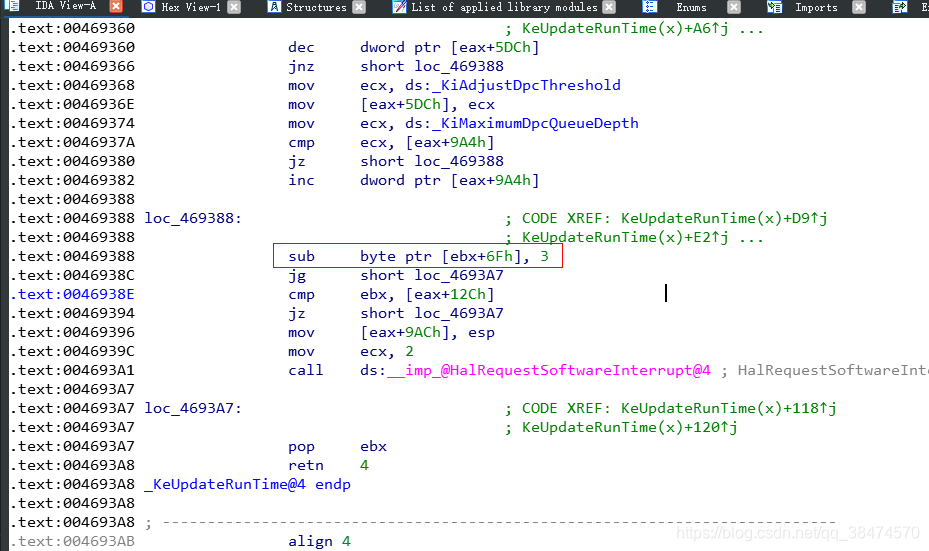929x551 pixels.
Task: Click the KeUpdateRunTime(x)+D9 code xref
Action: pyautogui.click(x=724, y=218)
